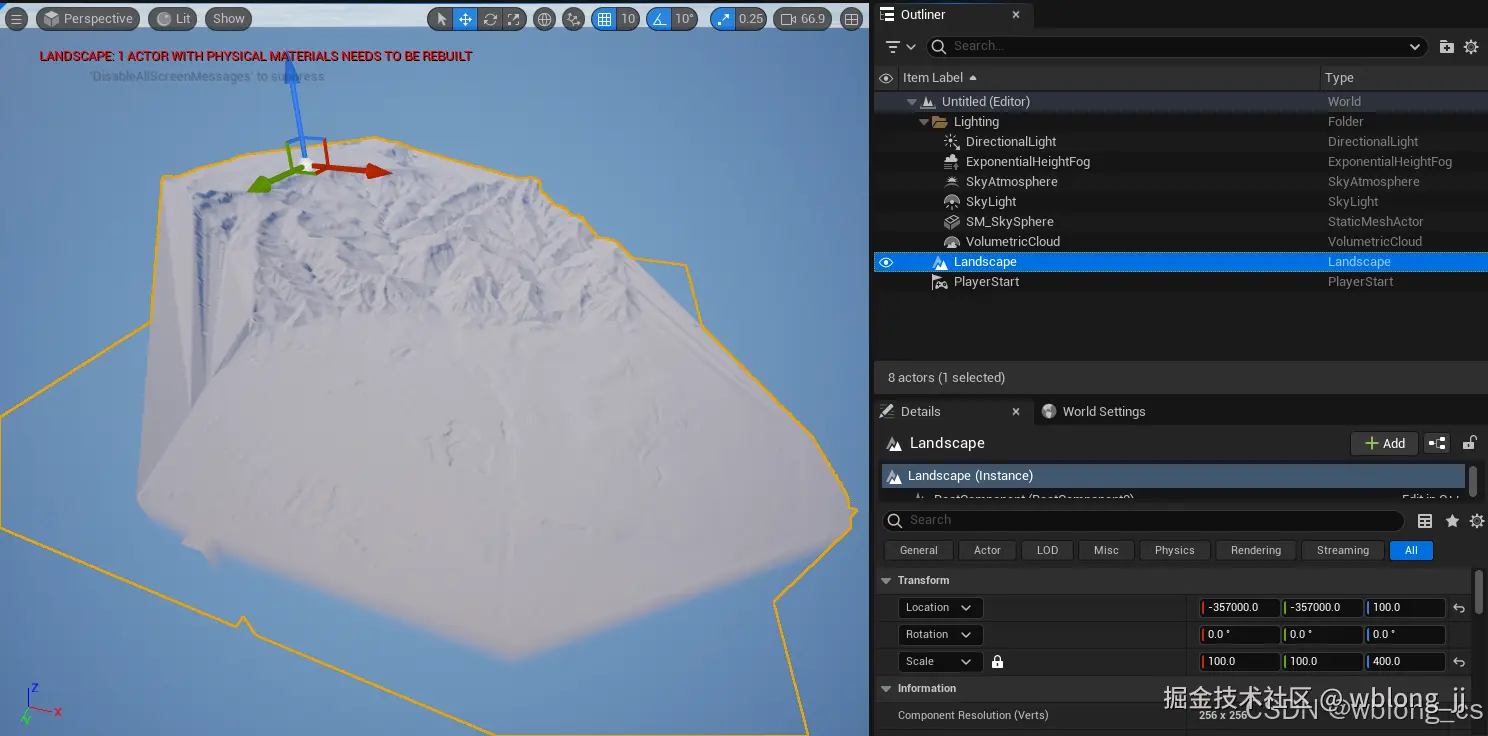Click the Blueprint/hierarchy icon next to Add

tap(1437, 443)
